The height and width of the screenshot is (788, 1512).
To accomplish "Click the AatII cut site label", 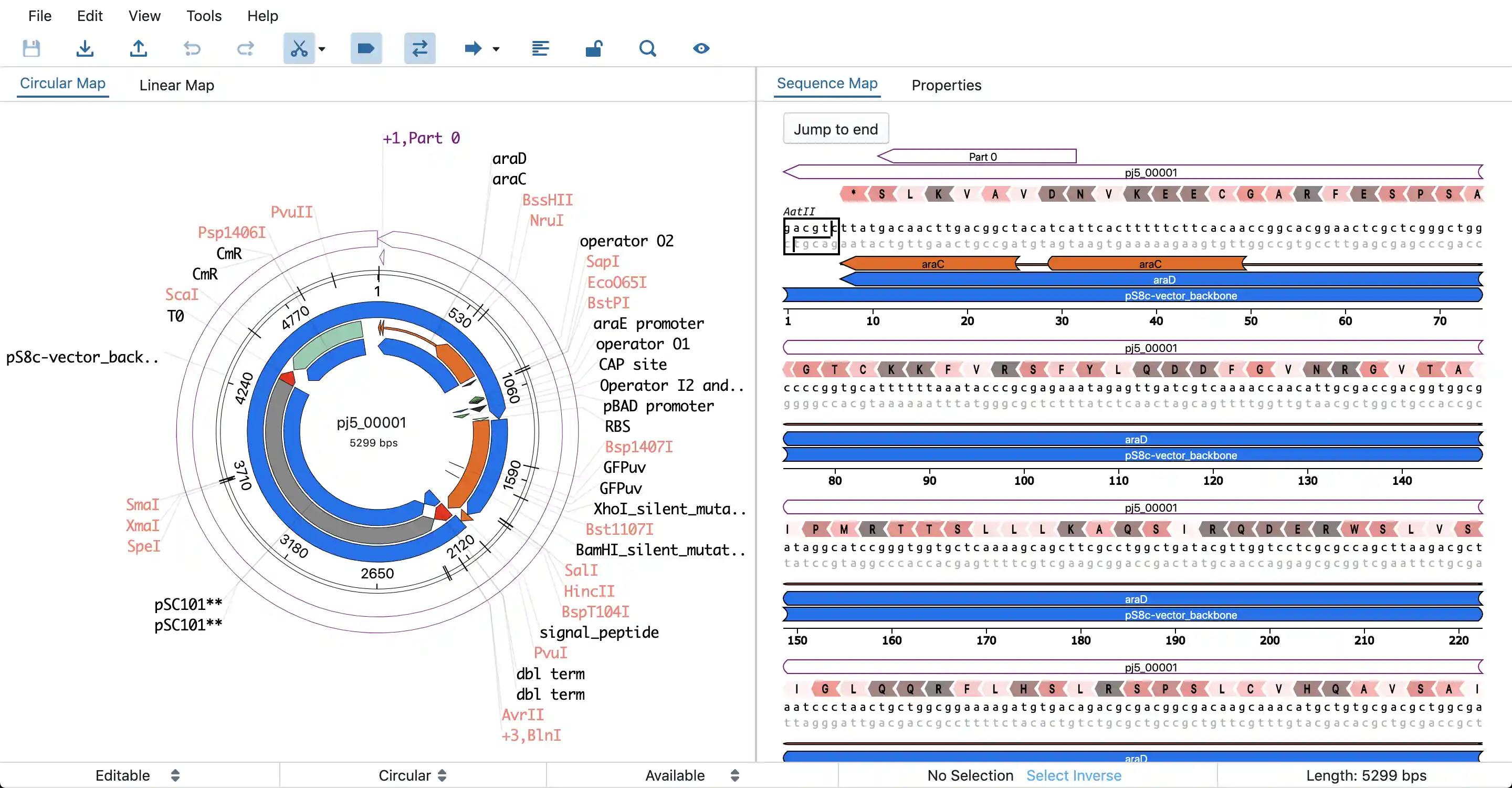I will pos(799,211).
